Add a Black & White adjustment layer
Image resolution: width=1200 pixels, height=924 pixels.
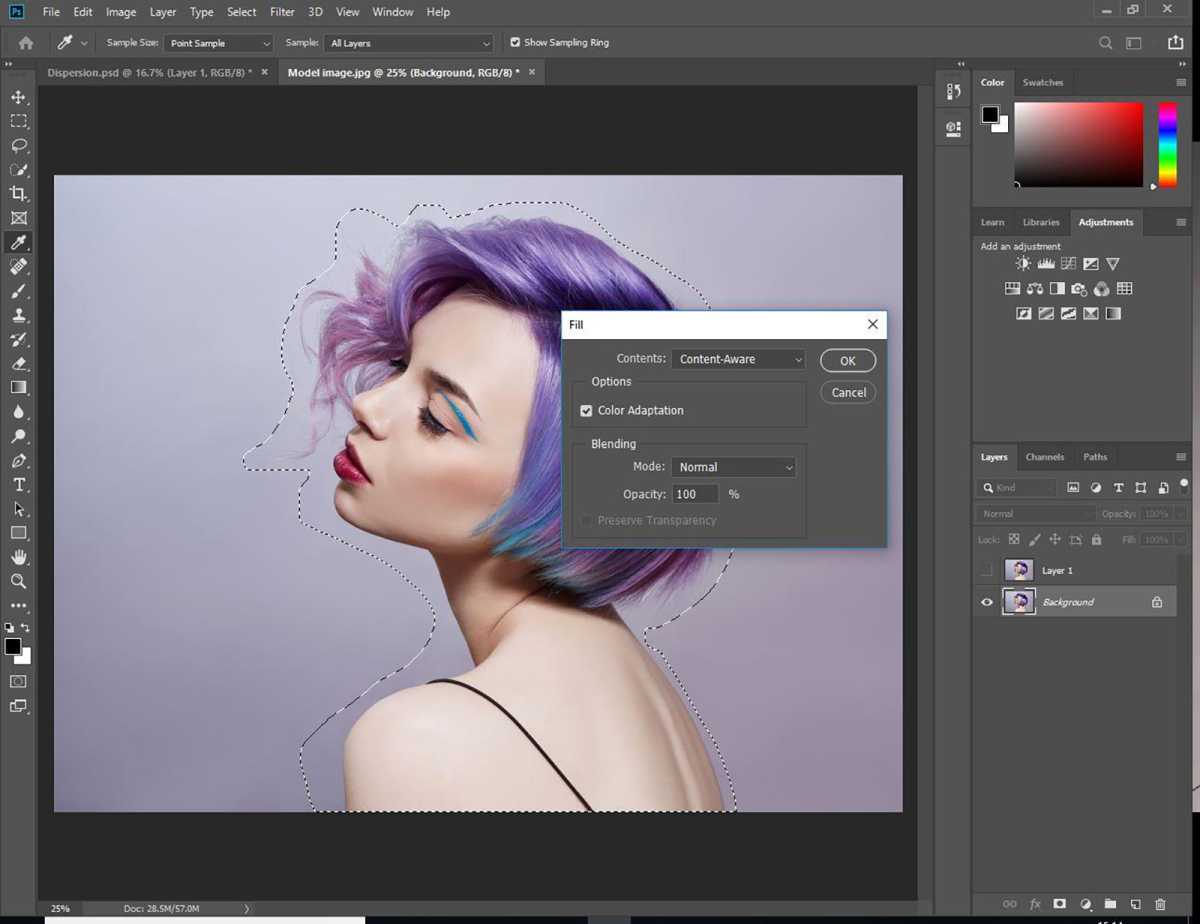pos(1057,288)
